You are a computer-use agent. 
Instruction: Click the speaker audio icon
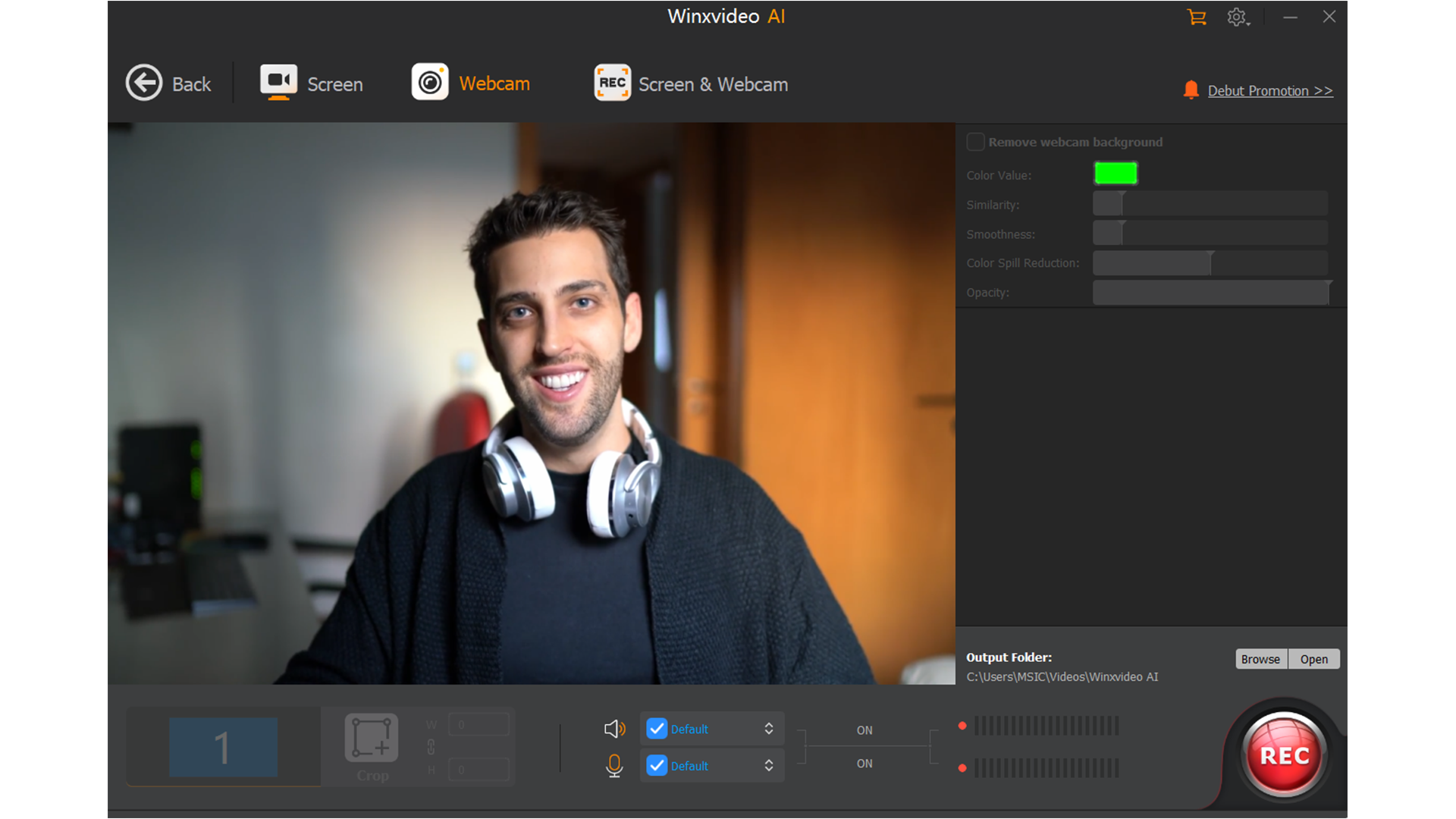614,728
